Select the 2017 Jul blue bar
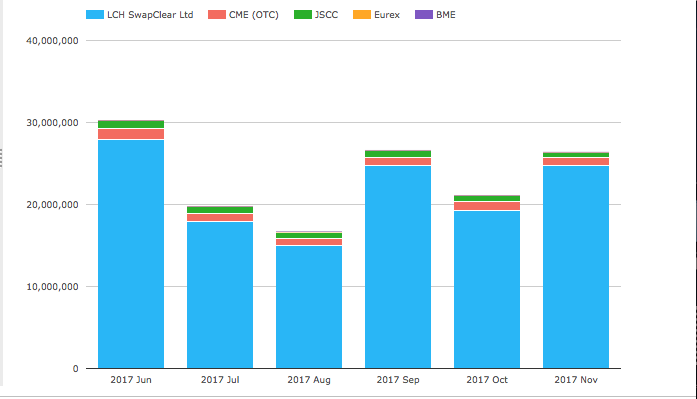This screenshot has width=697, height=399. click(x=220, y=295)
